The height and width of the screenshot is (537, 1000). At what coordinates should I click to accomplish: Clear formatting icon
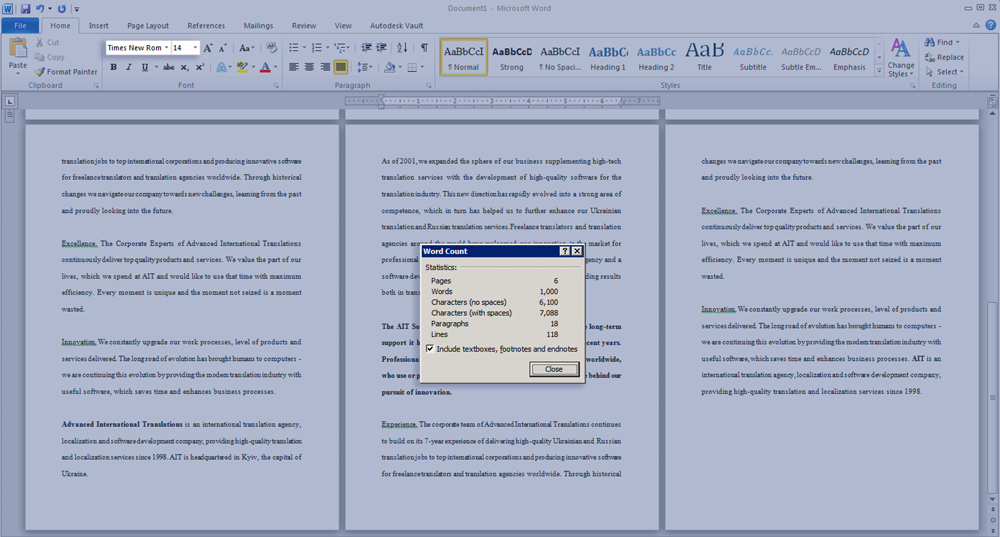point(272,48)
